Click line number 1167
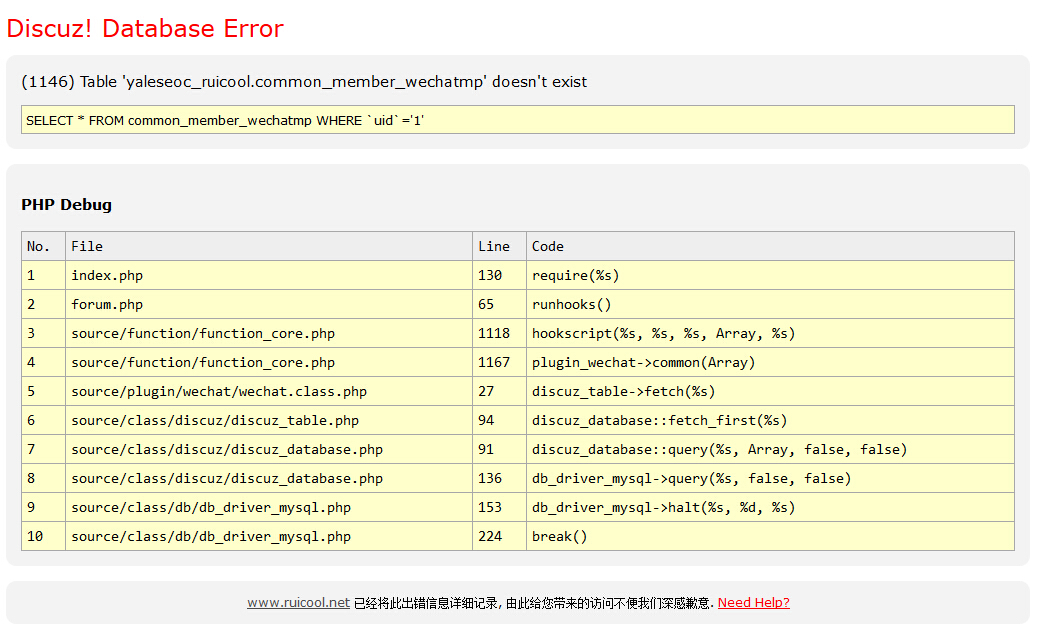Viewport: 1042px width, 633px height. (x=499, y=362)
